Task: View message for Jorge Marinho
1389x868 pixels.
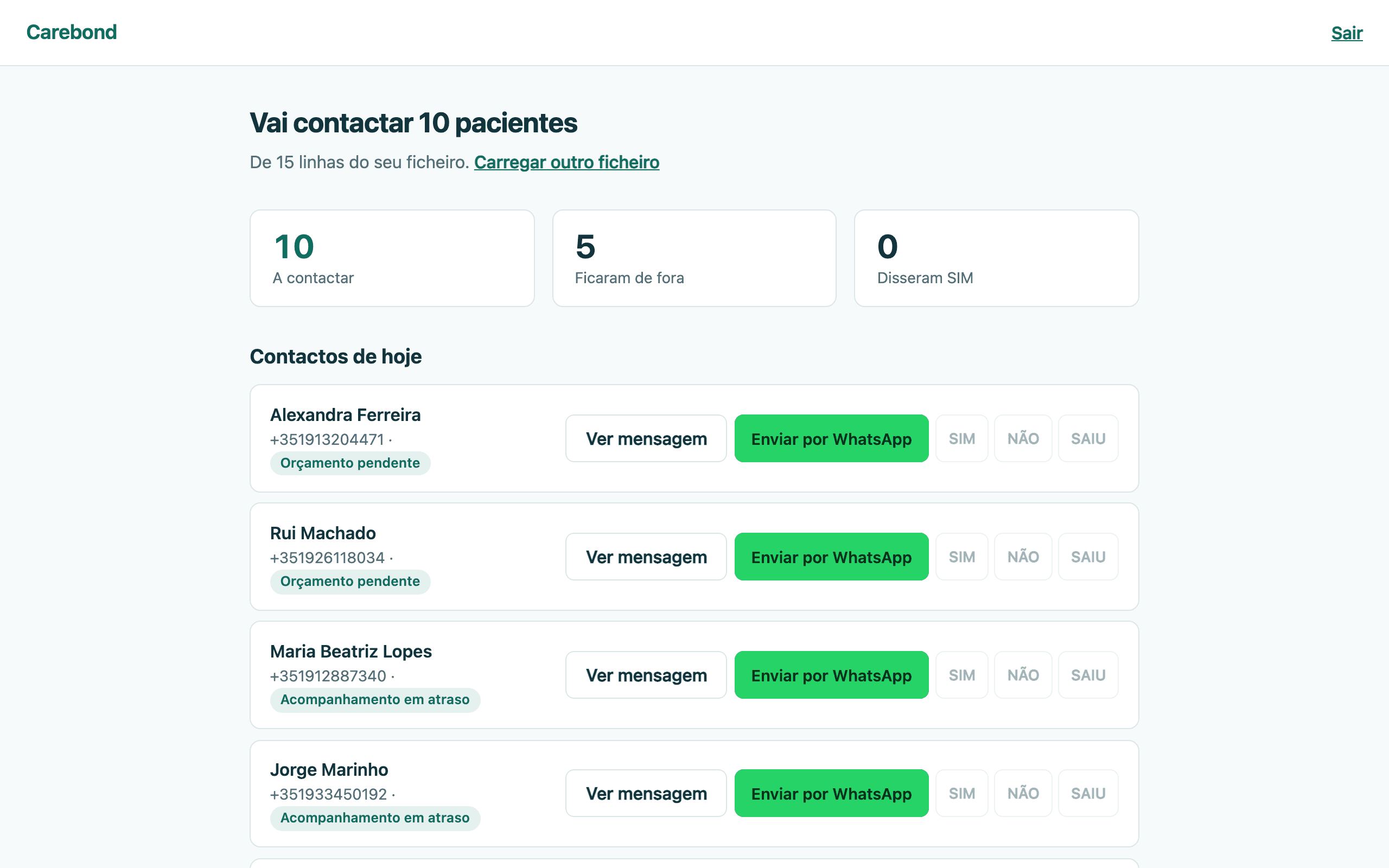Action: pyautogui.click(x=646, y=793)
